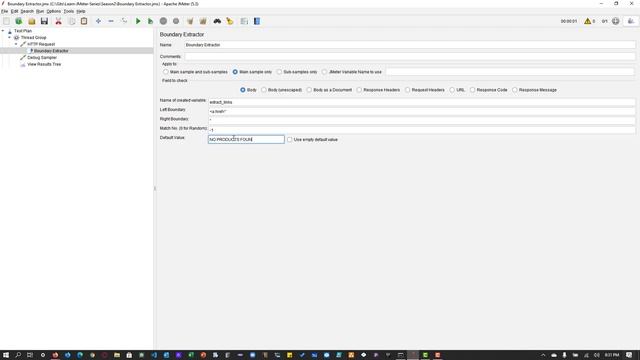Save the test plan with the floppy icon

[x=44, y=21]
